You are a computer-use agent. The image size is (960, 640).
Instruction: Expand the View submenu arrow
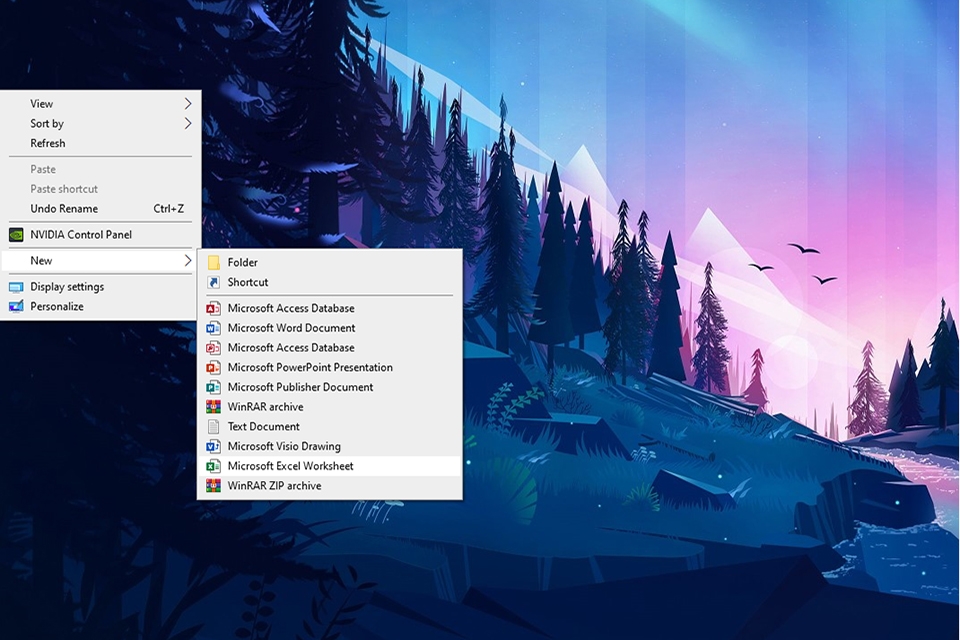pos(187,104)
